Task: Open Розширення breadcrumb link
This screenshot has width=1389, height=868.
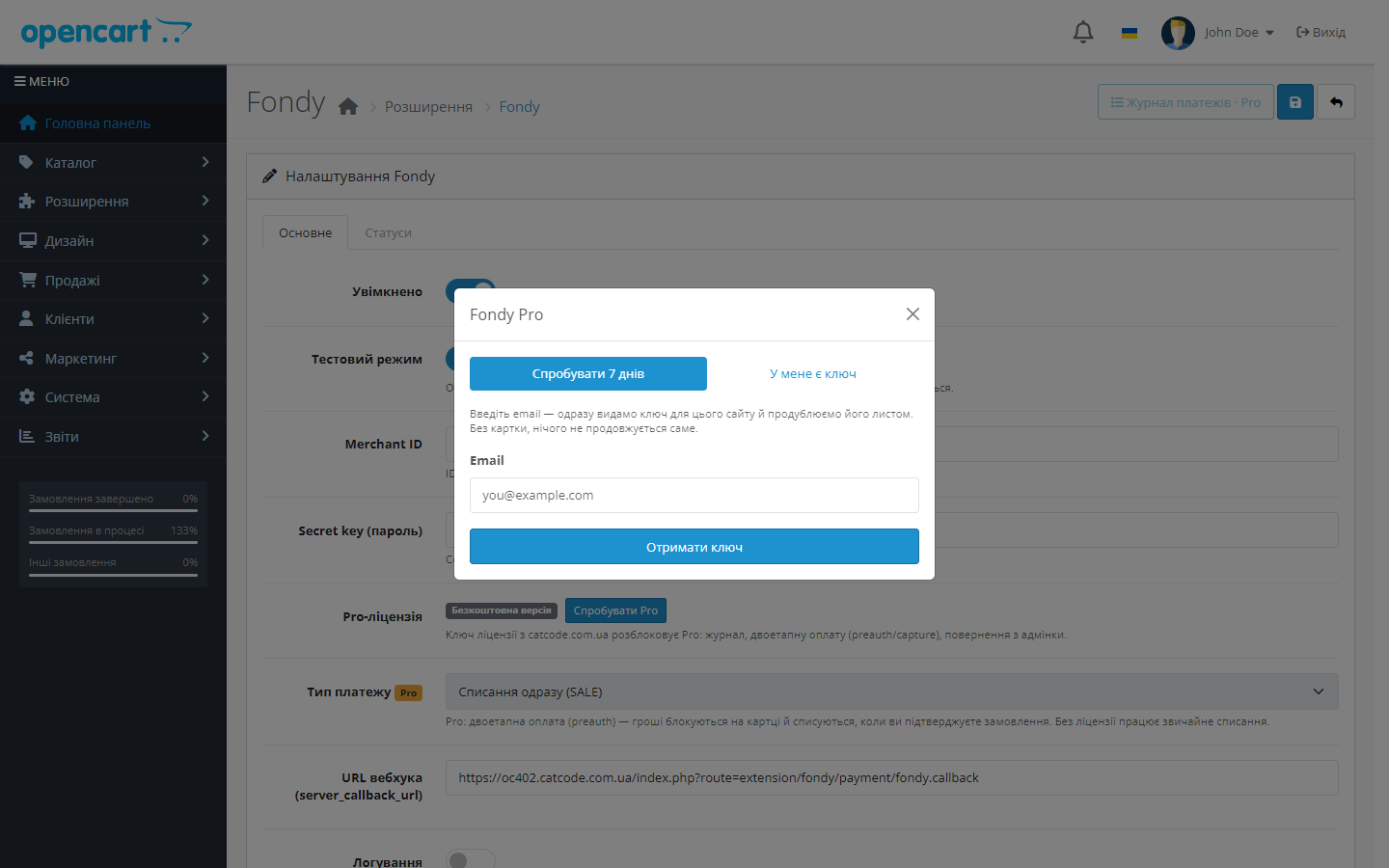Action: coord(428,107)
